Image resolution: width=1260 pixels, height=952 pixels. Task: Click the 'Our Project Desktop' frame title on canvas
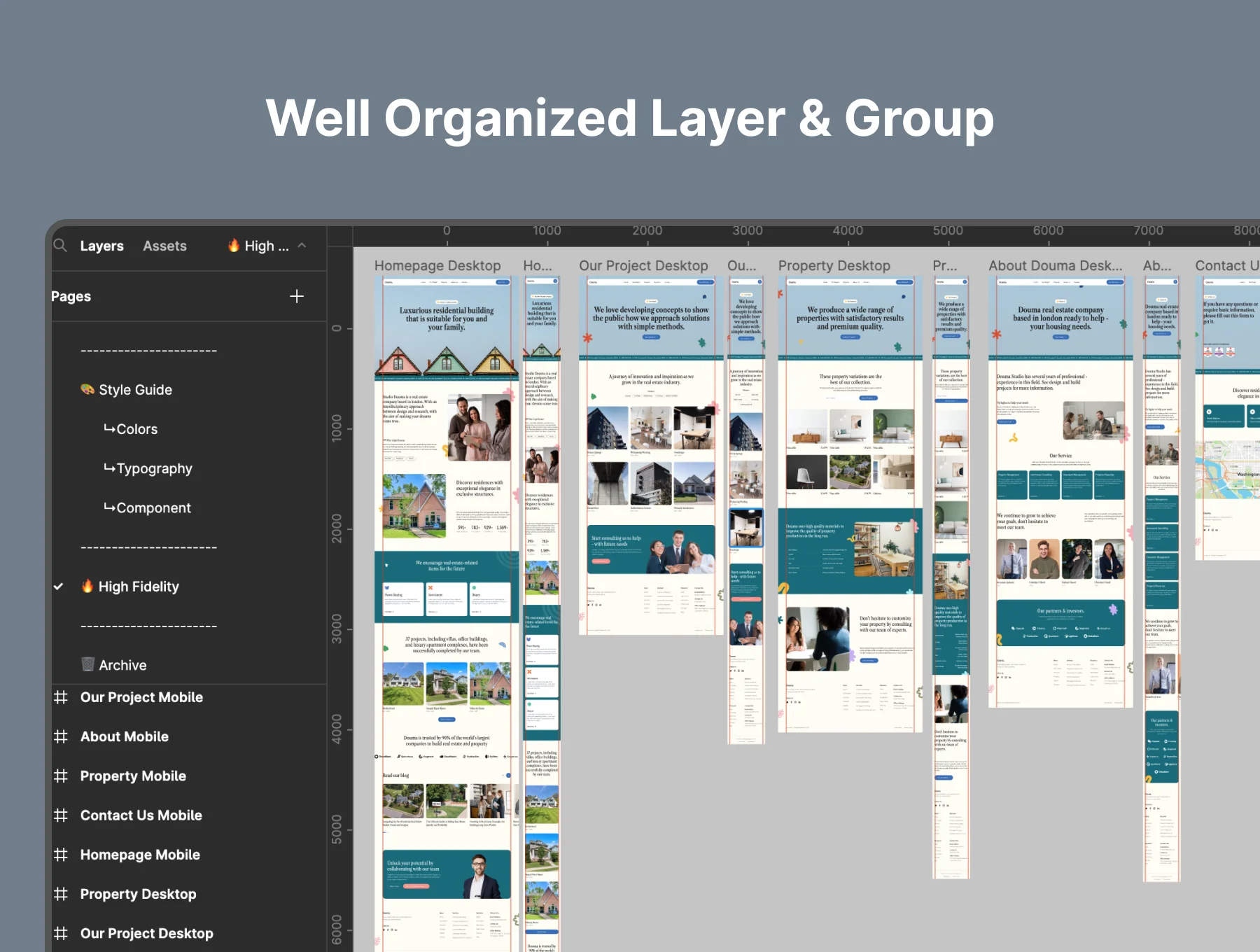tap(643, 265)
